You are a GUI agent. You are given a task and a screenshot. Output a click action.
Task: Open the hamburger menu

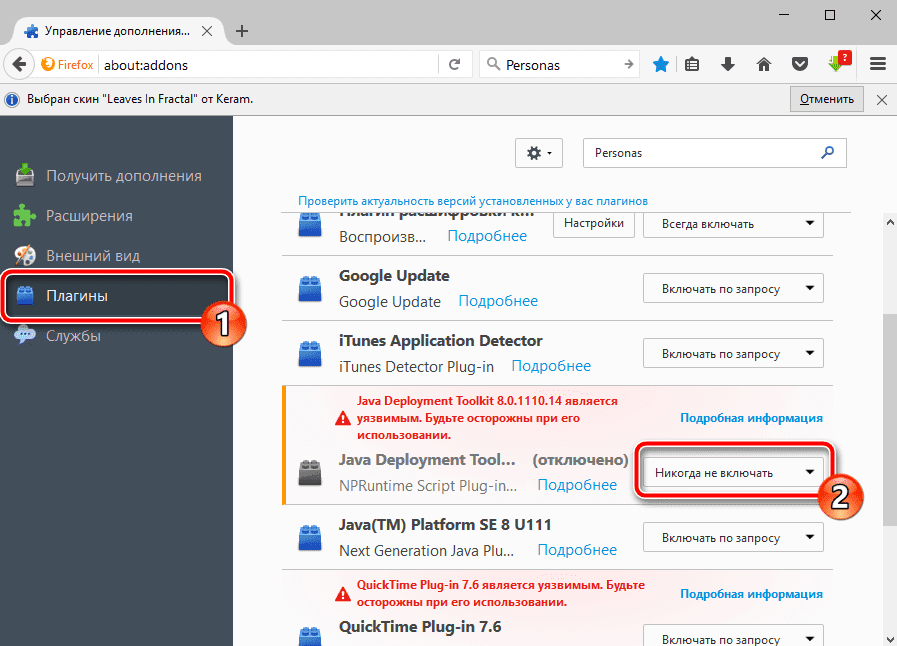click(x=878, y=64)
